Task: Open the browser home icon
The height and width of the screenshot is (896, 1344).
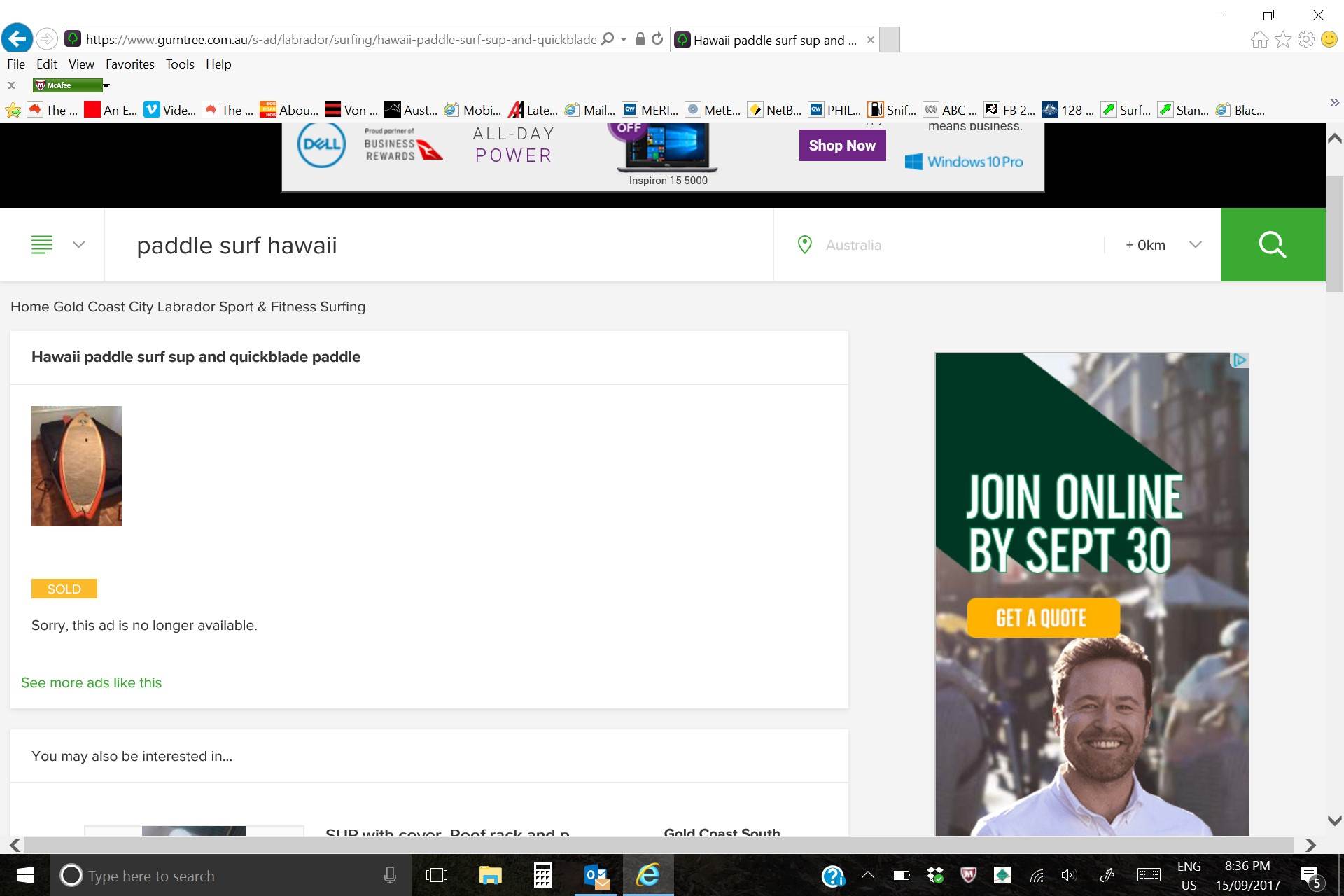Action: (x=1259, y=39)
